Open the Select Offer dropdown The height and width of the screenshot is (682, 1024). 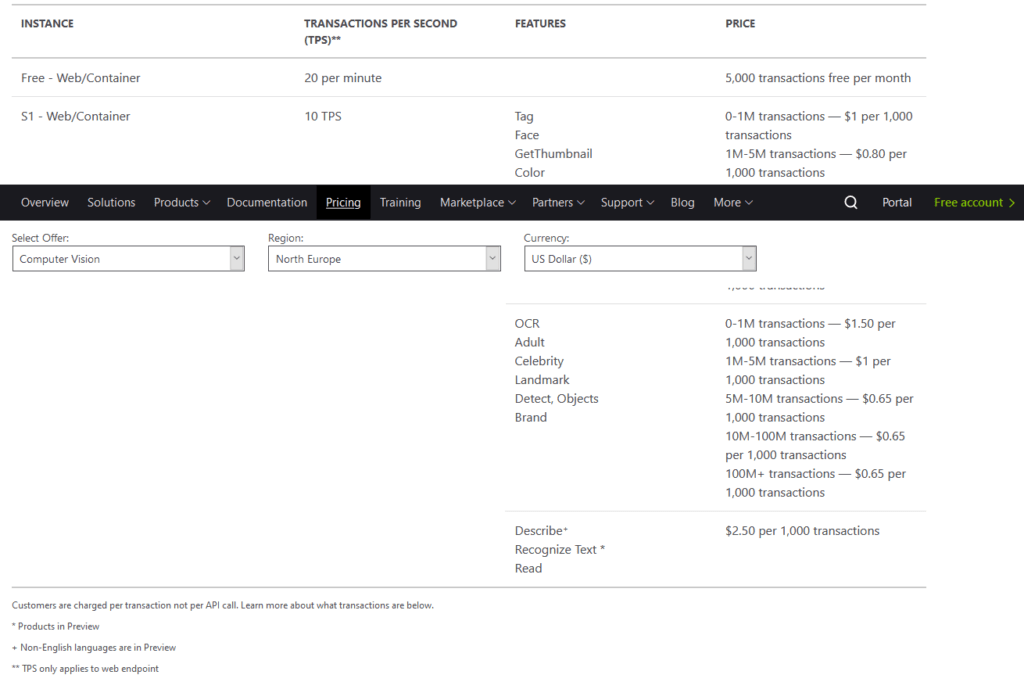click(x=128, y=259)
